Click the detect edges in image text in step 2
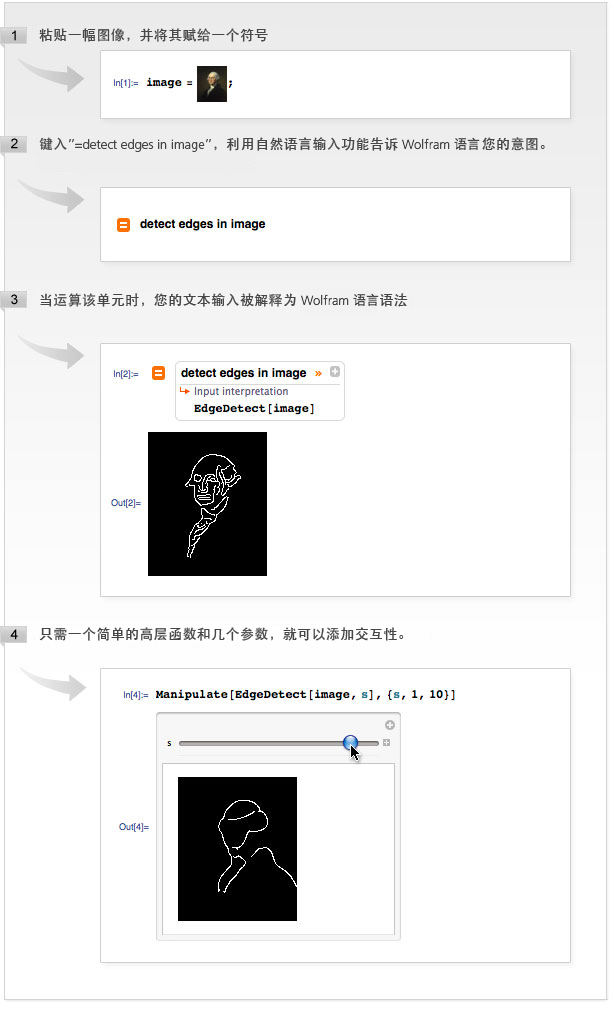The width and height of the screenshot is (614, 1010). (x=202, y=224)
